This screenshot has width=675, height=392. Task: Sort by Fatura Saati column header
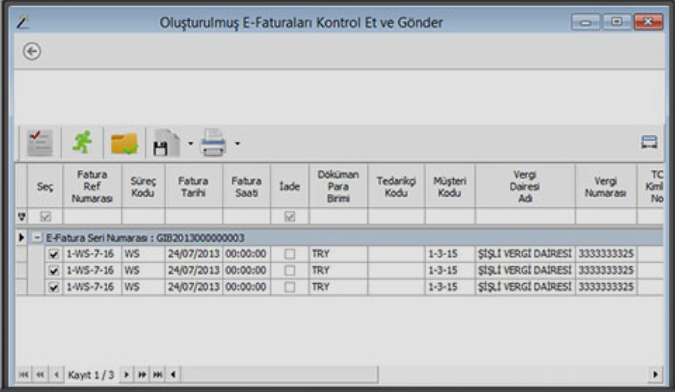click(x=247, y=186)
